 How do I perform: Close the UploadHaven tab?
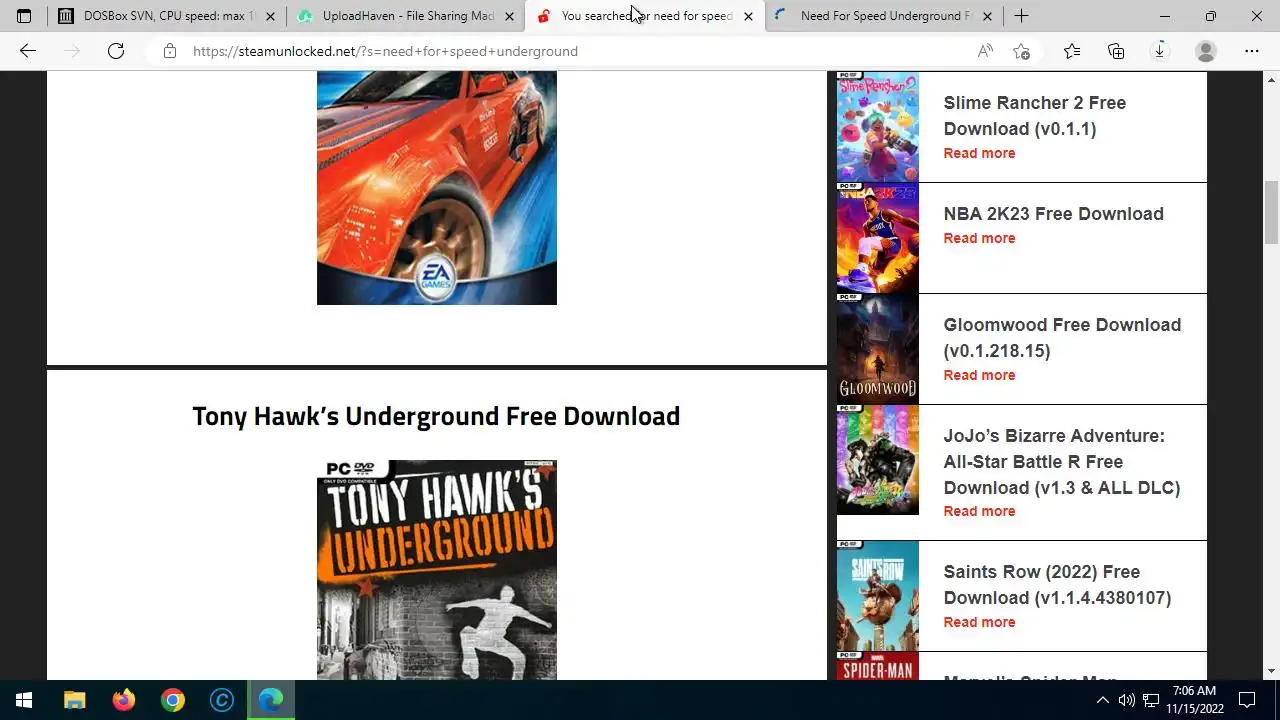click(x=509, y=16)
